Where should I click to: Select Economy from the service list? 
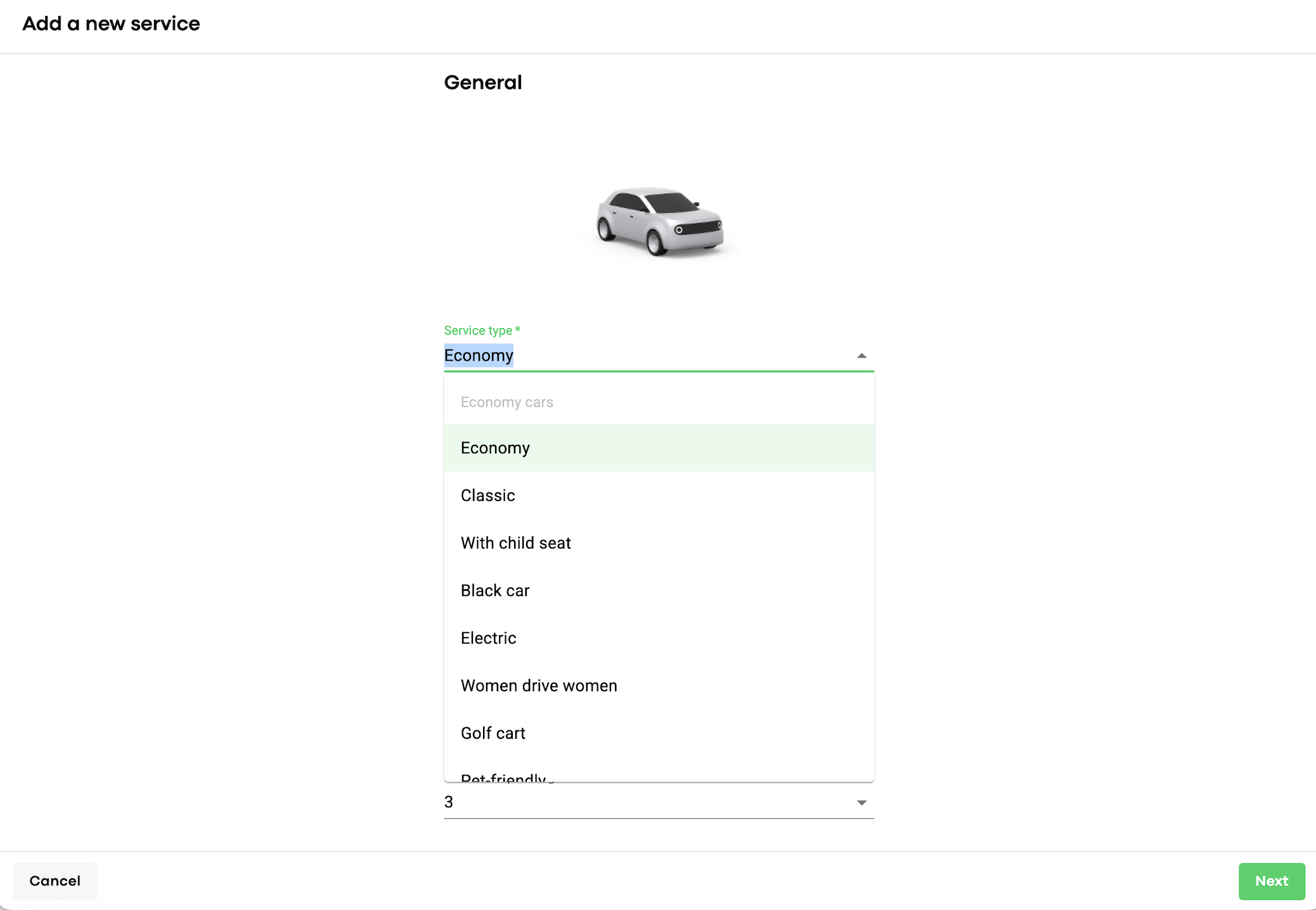coord(495,448)
